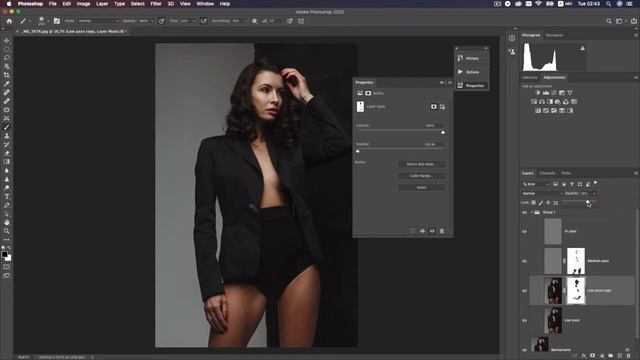Image resolution: width=640 pixels, height=360 pixels.
Task: Open the History panel
Action: 472,58
